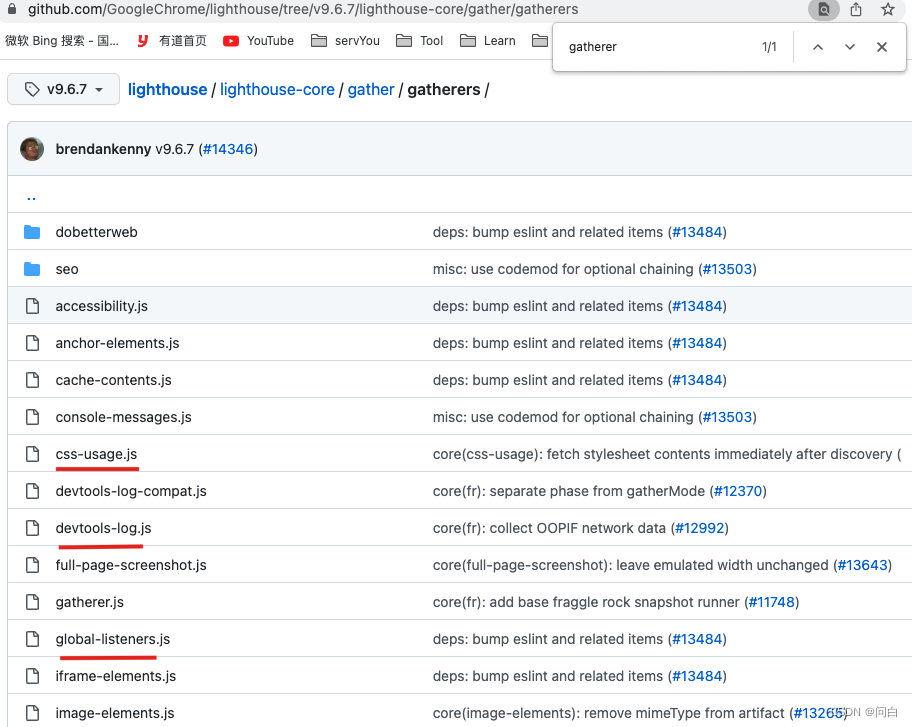Open devtools-log.js file

point(104,528)
